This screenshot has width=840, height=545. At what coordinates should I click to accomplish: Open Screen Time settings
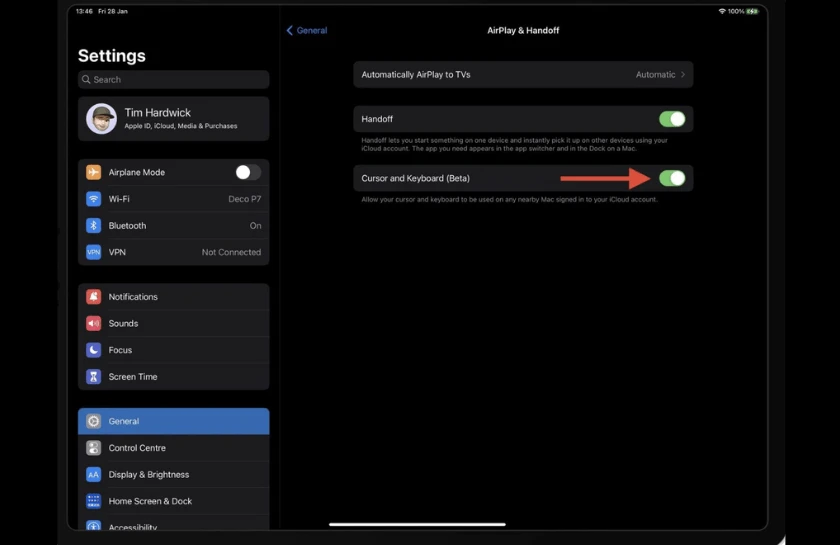click(x=174, y=377)
